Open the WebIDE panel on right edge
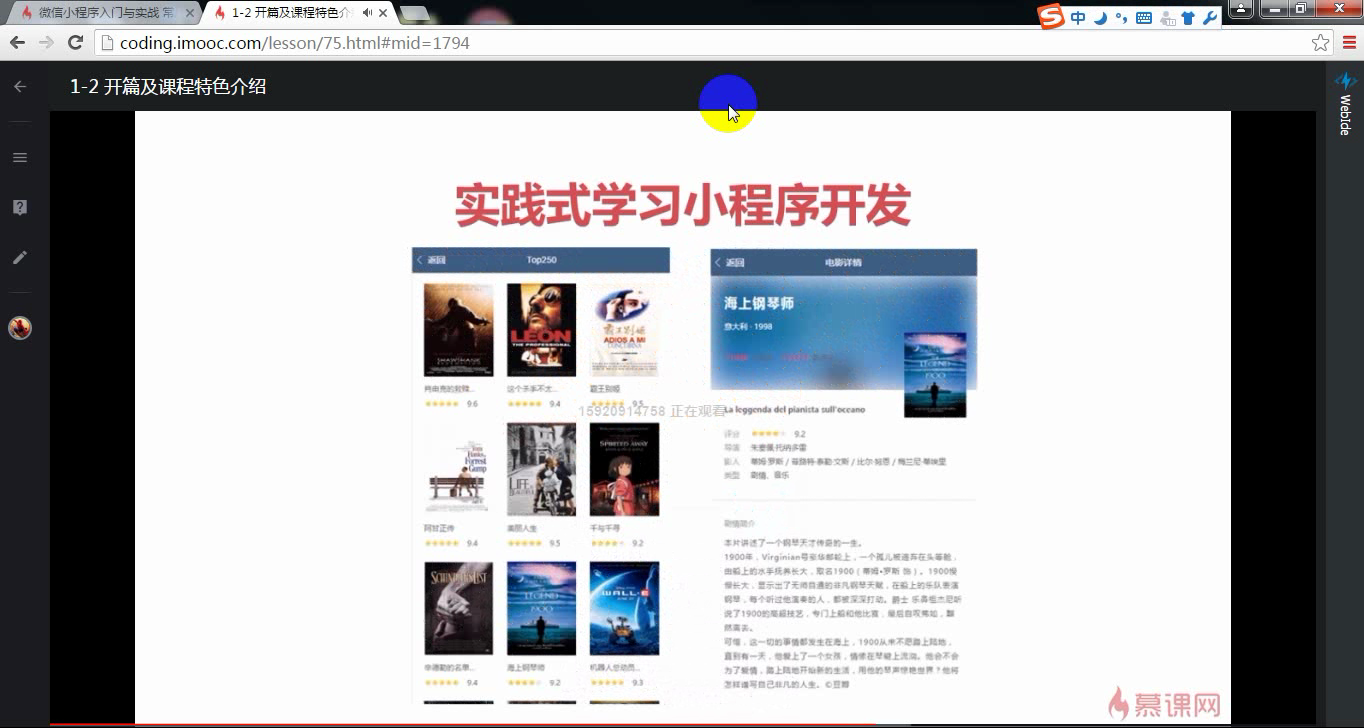 1345,104
